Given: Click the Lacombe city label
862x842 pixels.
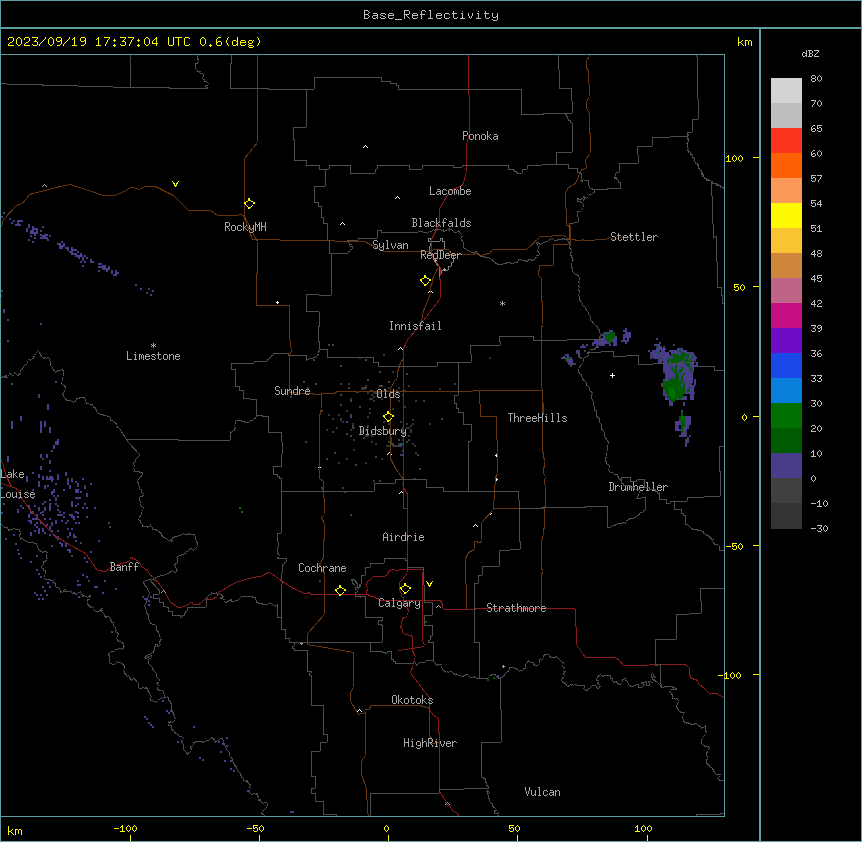Looking at the screenshot, I should pyautogui.click(x=450, y=191).
